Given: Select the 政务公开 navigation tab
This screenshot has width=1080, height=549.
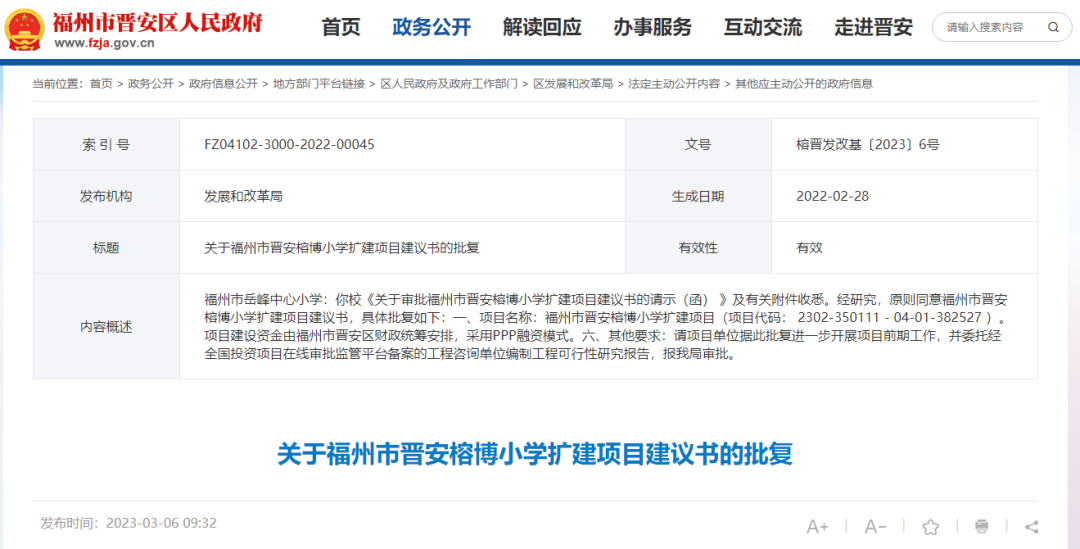Looking at the screenshot, I should [x=431, y=28].
